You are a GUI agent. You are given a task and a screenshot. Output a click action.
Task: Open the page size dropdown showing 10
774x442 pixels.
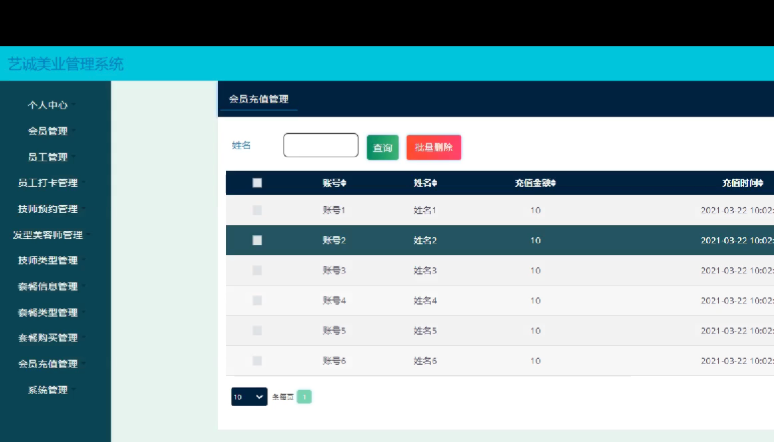point(249,397)
